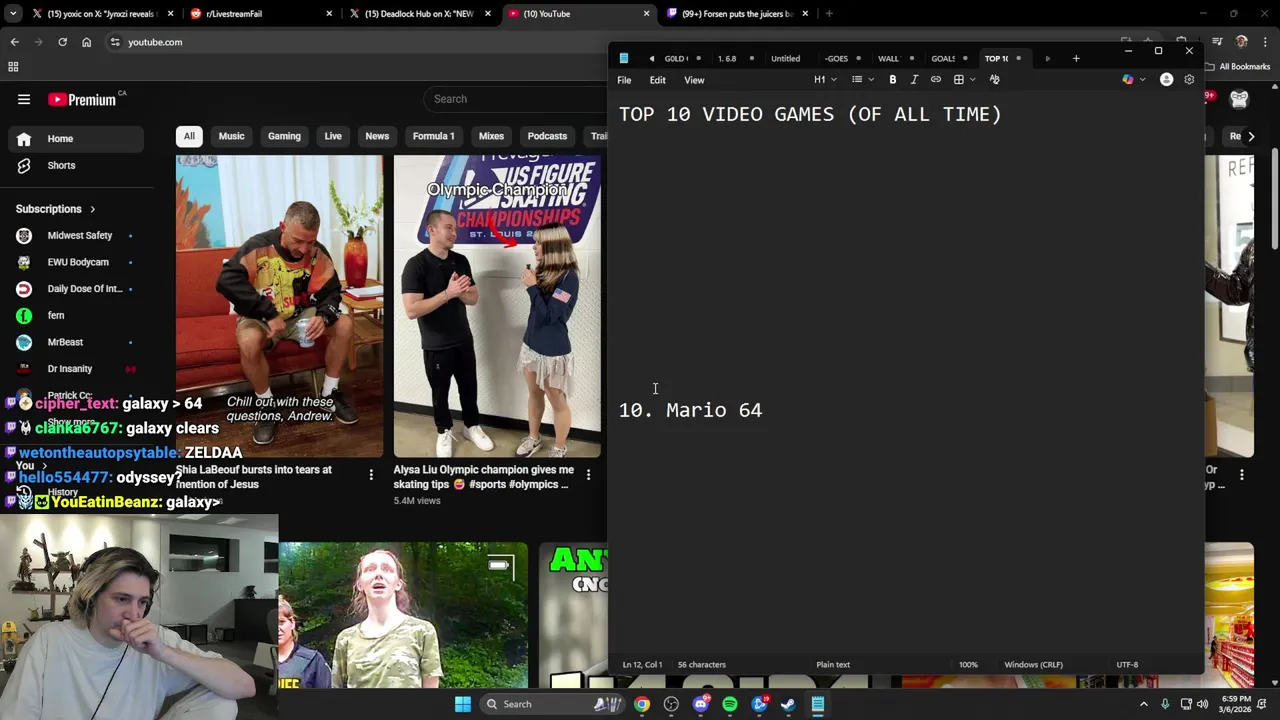Select the Gaming category chip
Viewport: 1280px width, 720px height.
pyautogui.click(x=284, y=136)
